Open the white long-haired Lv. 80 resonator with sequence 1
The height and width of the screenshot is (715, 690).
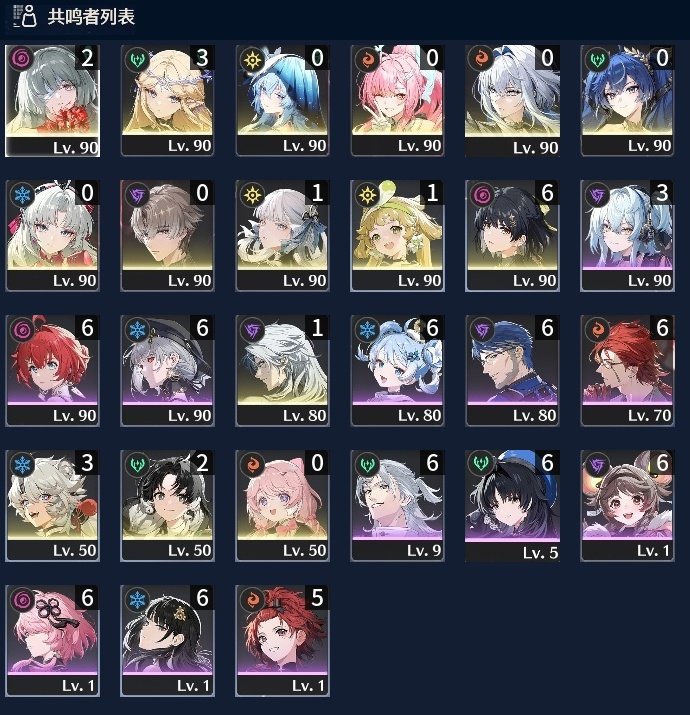tap(282, 370)
